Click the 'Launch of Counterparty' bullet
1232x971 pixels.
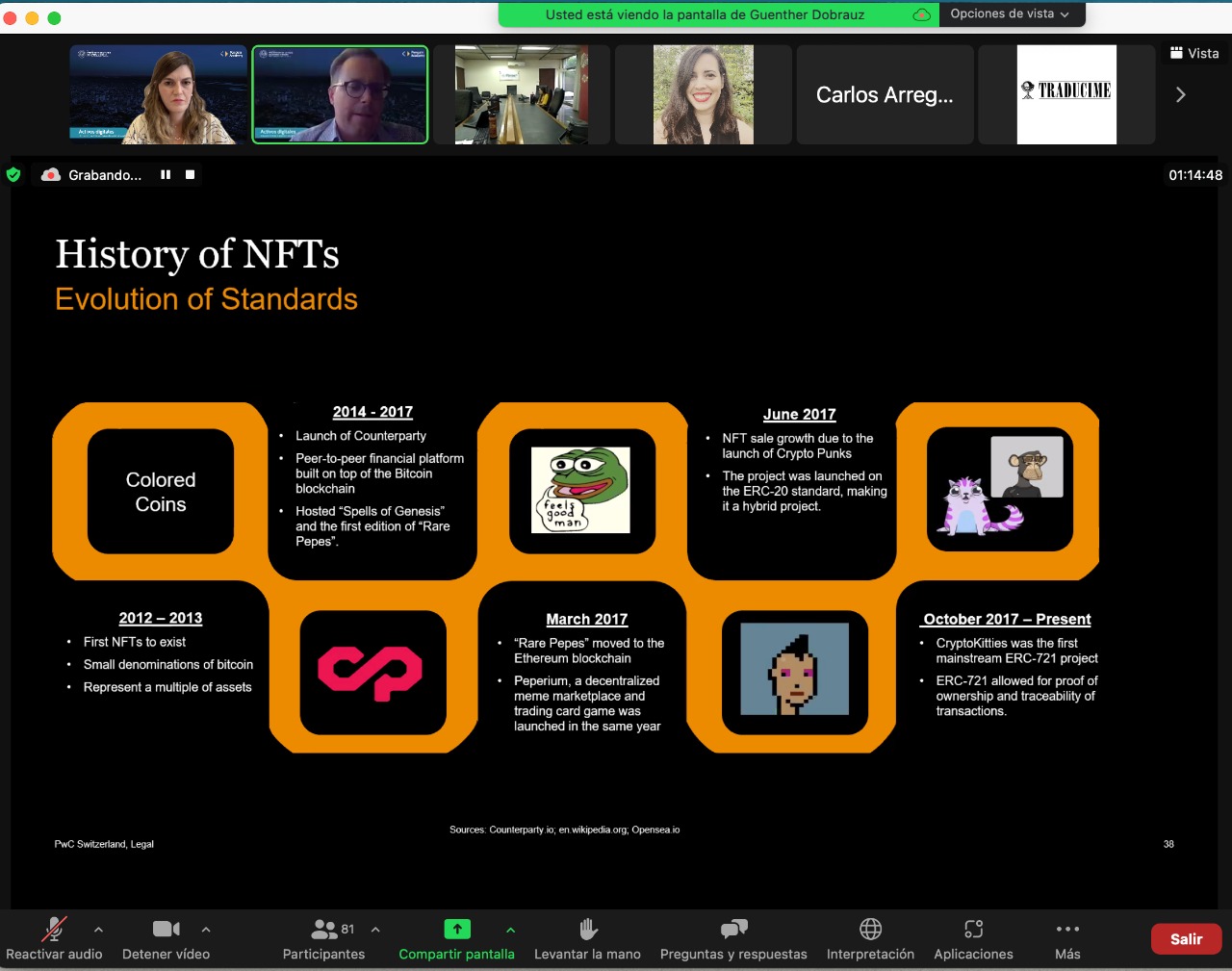361,436
